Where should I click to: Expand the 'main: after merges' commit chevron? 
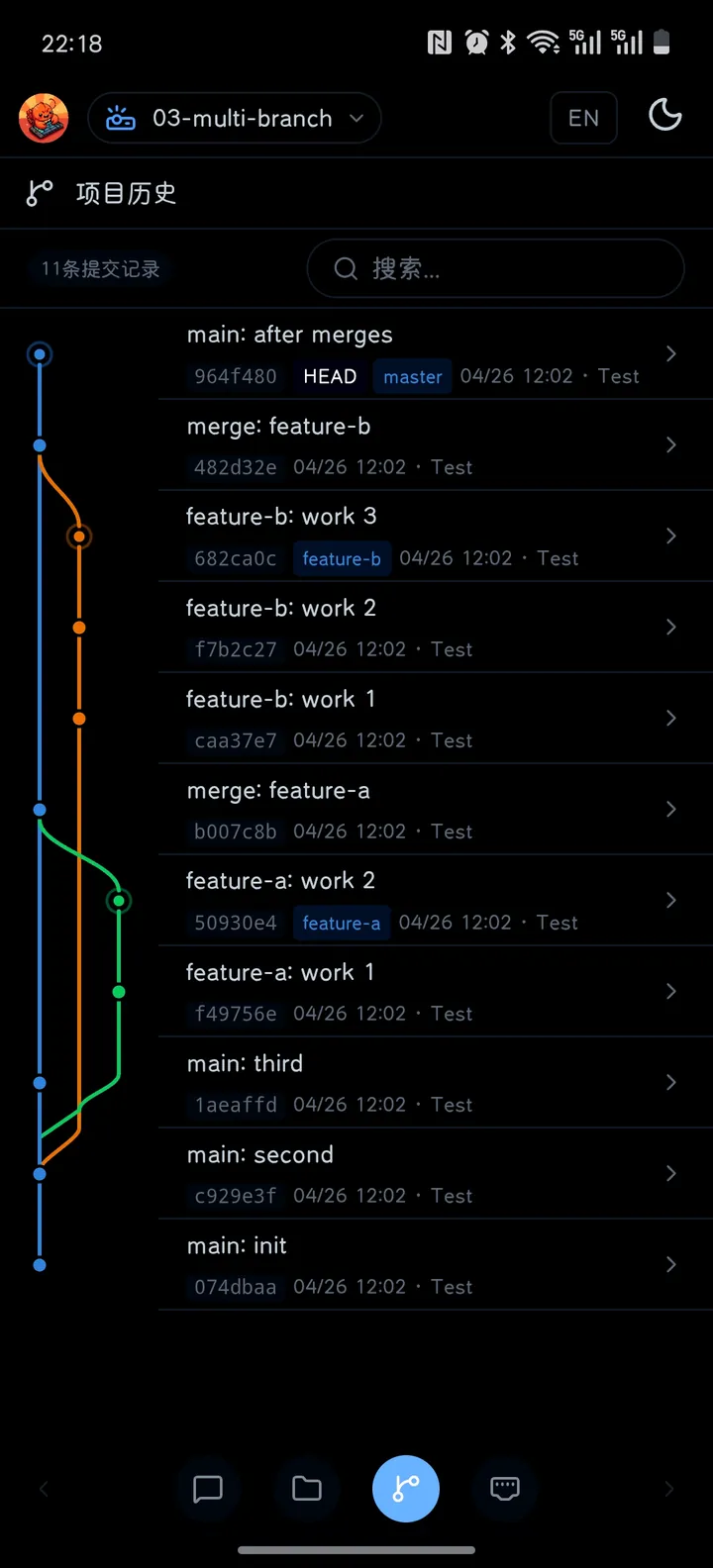click(x=671, y=353)
